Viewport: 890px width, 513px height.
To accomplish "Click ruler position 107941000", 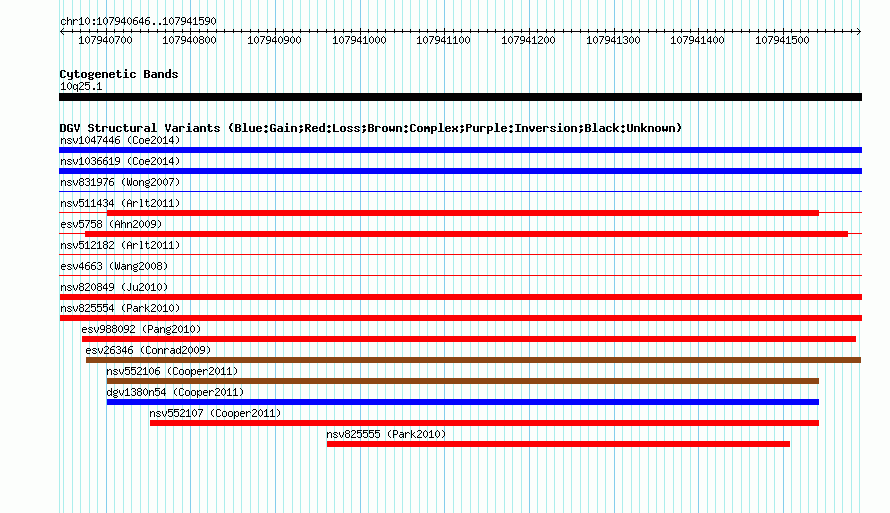I will tap(359, 40).
